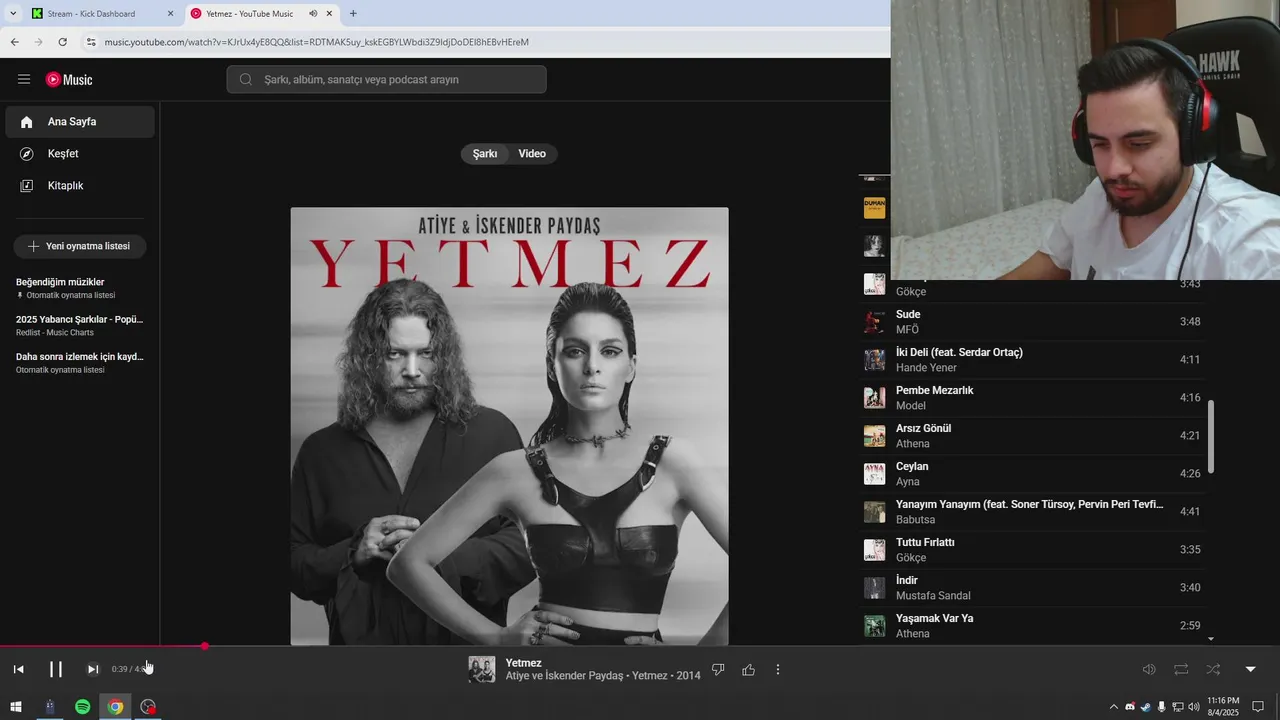Open Daha sonra izlemek için playlist
1280x720 pixels.
(x=80, y=362)
